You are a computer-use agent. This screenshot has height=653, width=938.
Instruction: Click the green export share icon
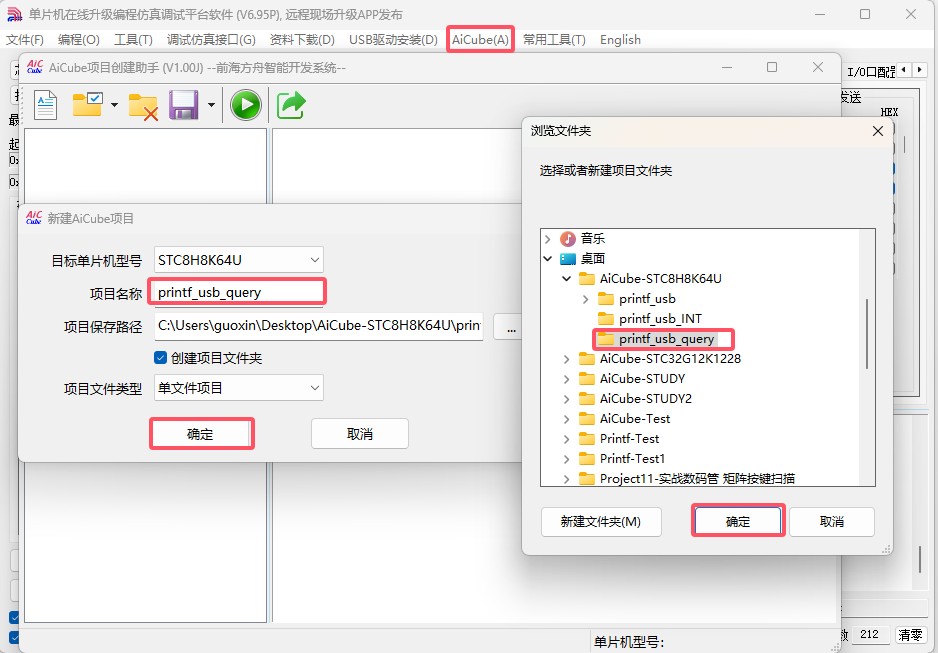[x=291, y=105]
